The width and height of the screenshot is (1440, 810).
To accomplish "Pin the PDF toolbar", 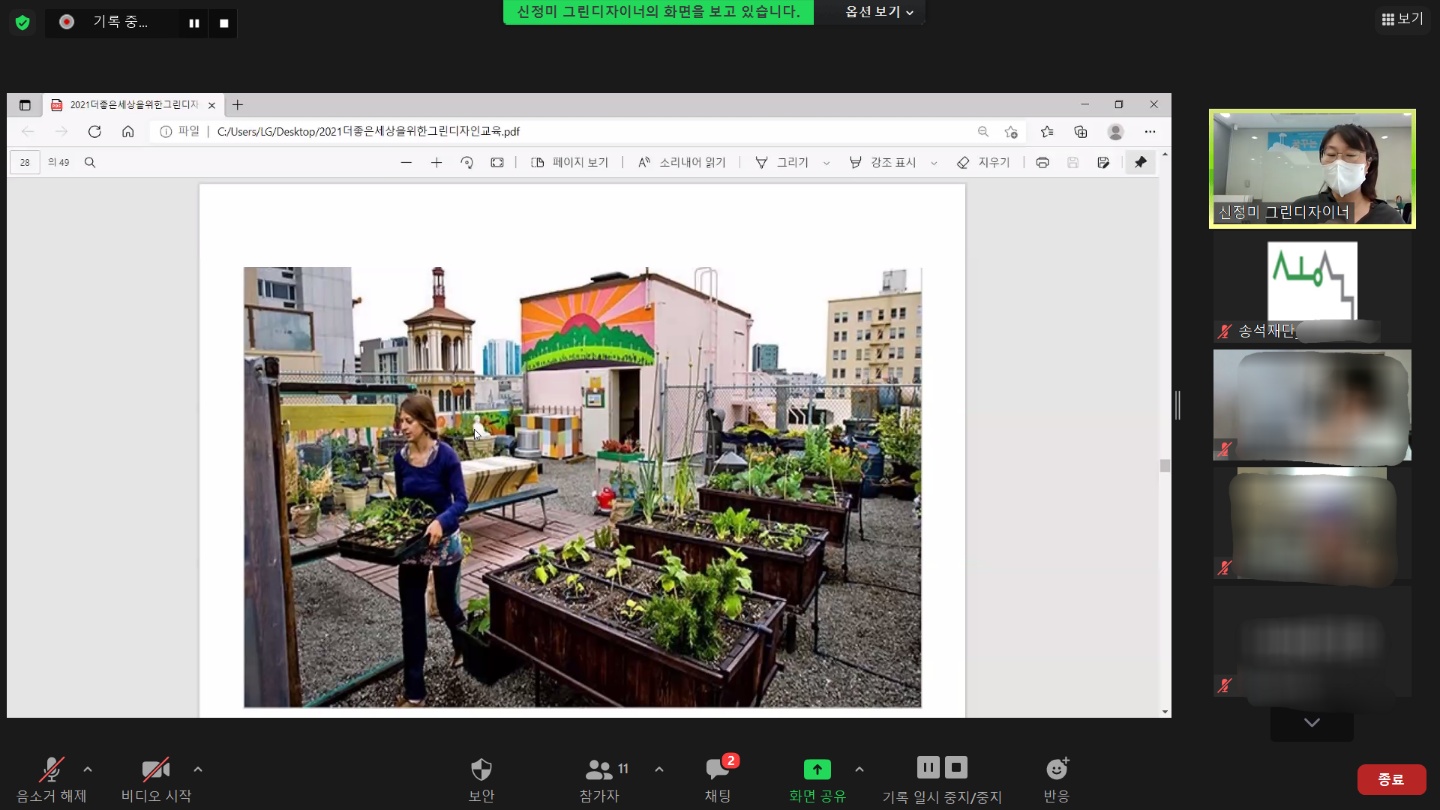I will pyautogui.click(x=1140, y=162).
